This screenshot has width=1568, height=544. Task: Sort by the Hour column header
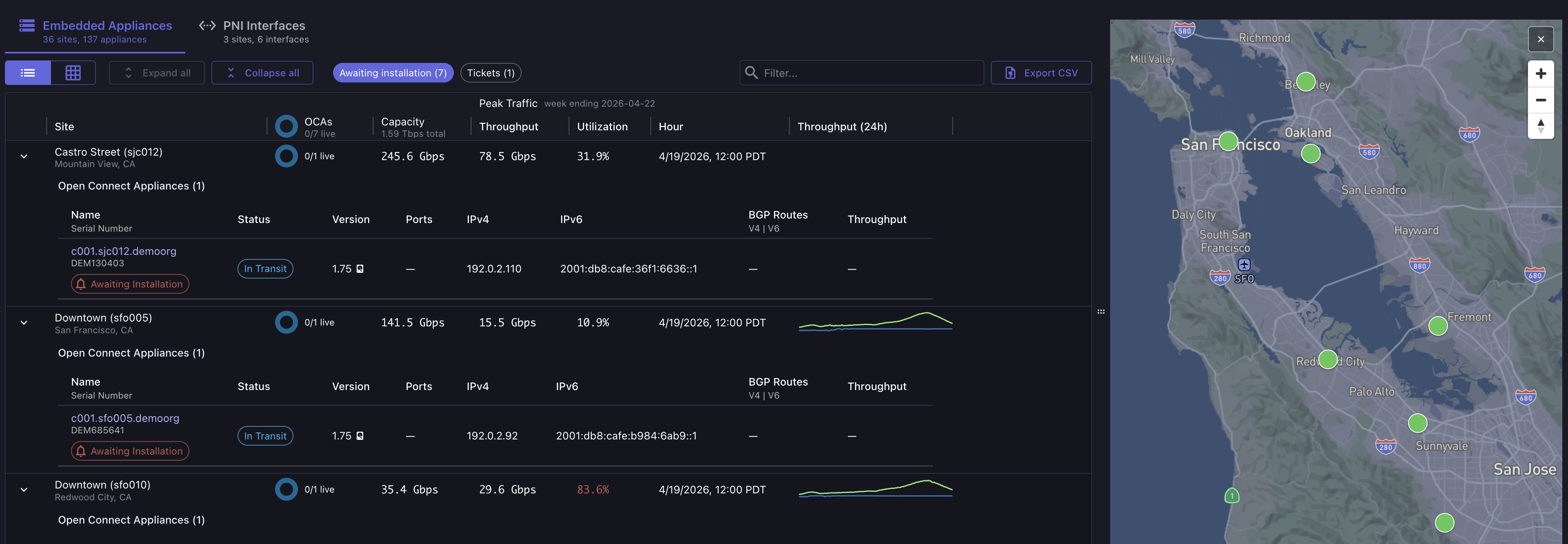point(671,127)
